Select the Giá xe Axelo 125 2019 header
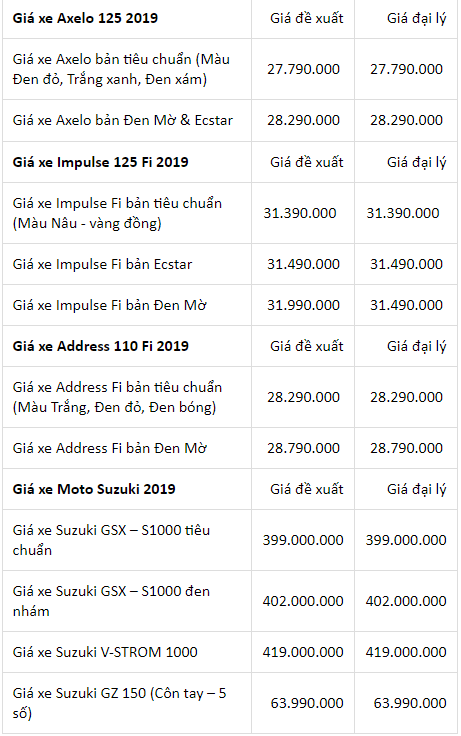 pyautogui.click(x=85, y=18)
